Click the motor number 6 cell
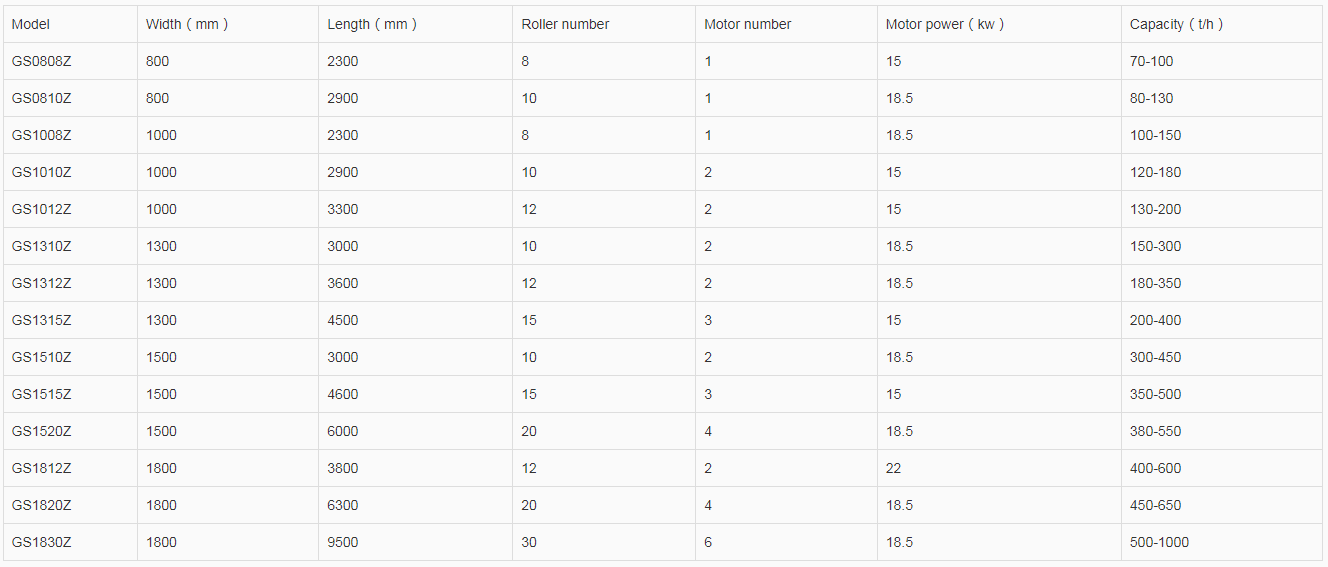1328x567 pixels. click(x=708, y=542)
